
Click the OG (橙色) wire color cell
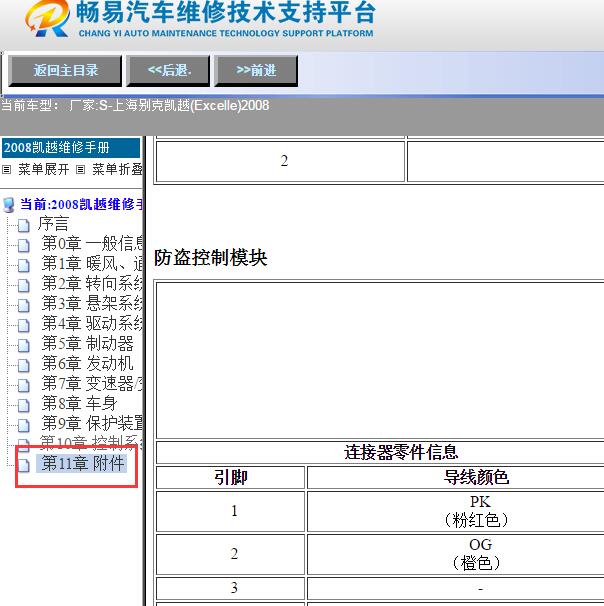tap(456, 554)
